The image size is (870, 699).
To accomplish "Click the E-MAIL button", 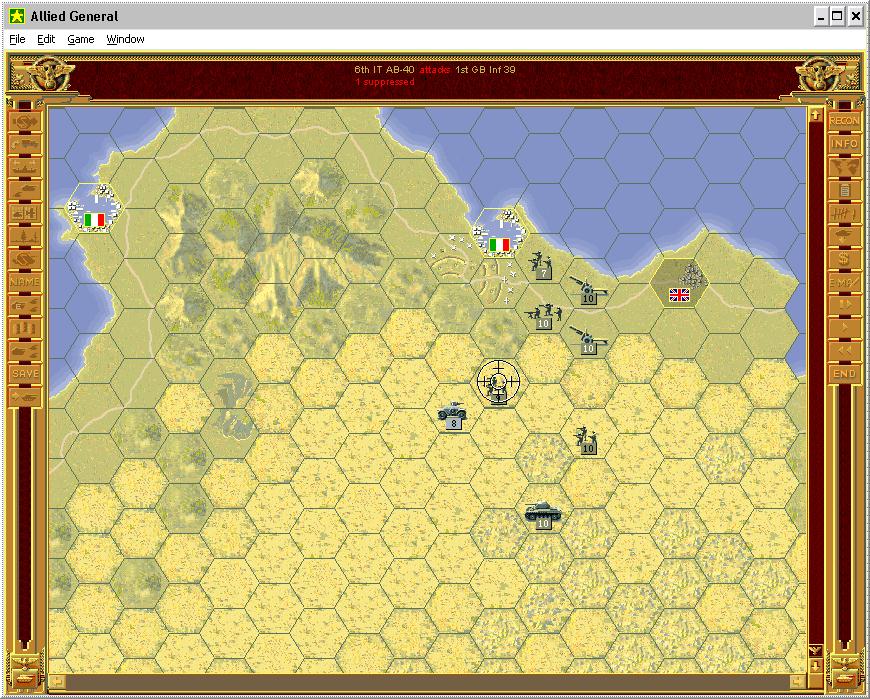I will click(x=844, y=282).
